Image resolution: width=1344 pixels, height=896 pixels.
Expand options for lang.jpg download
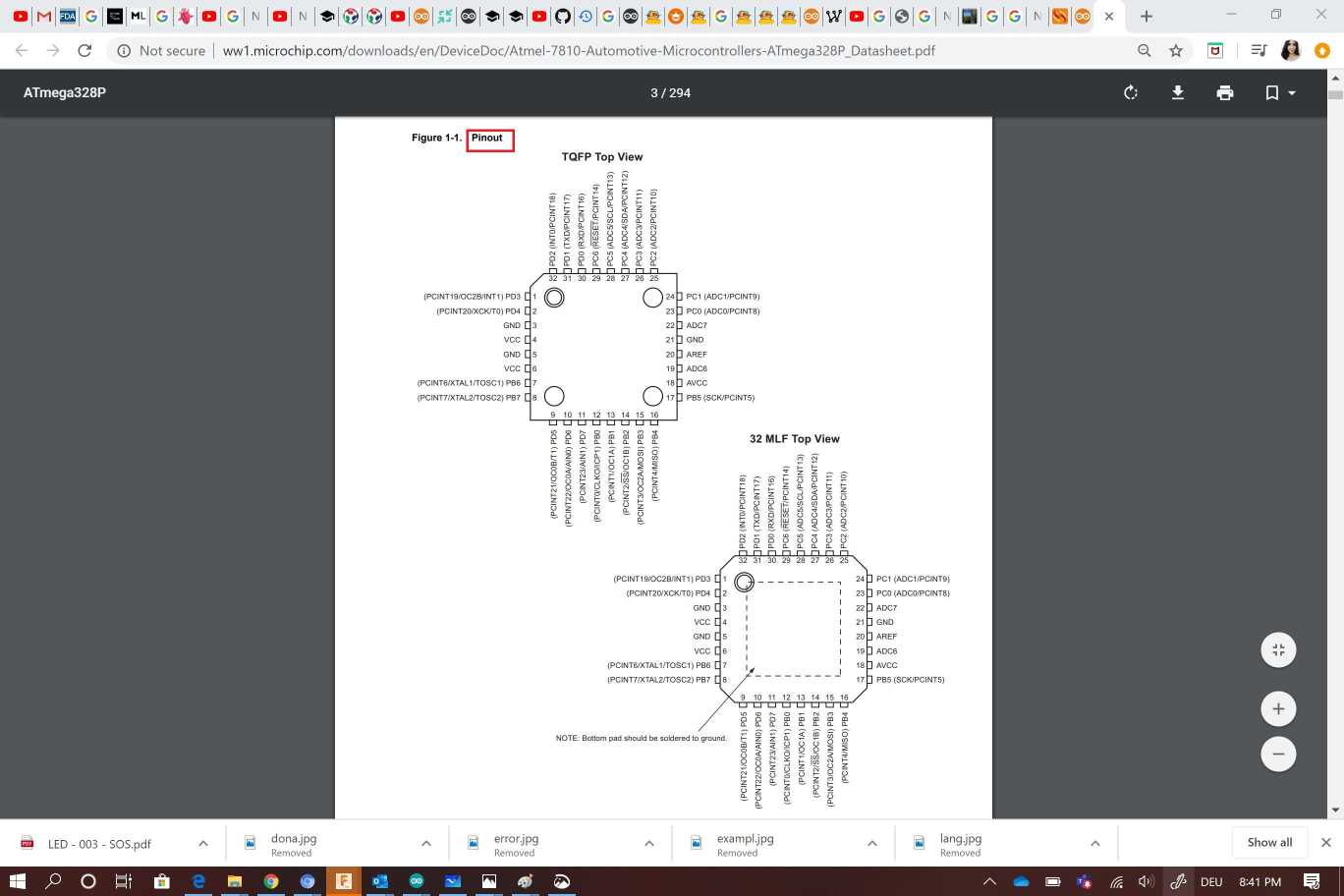(1095, 843)
